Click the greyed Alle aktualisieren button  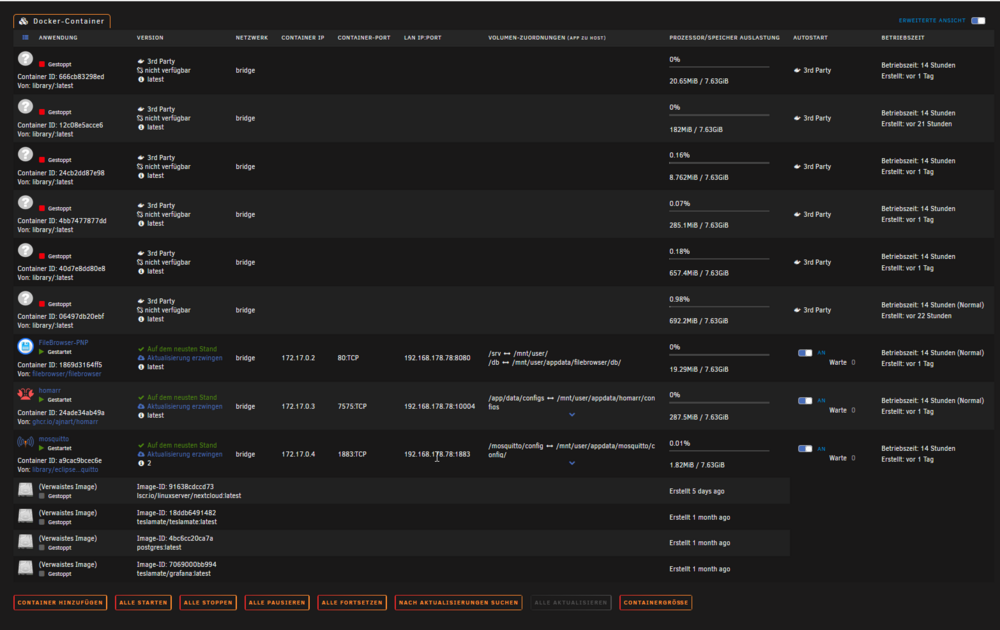(x=571, y=602)
